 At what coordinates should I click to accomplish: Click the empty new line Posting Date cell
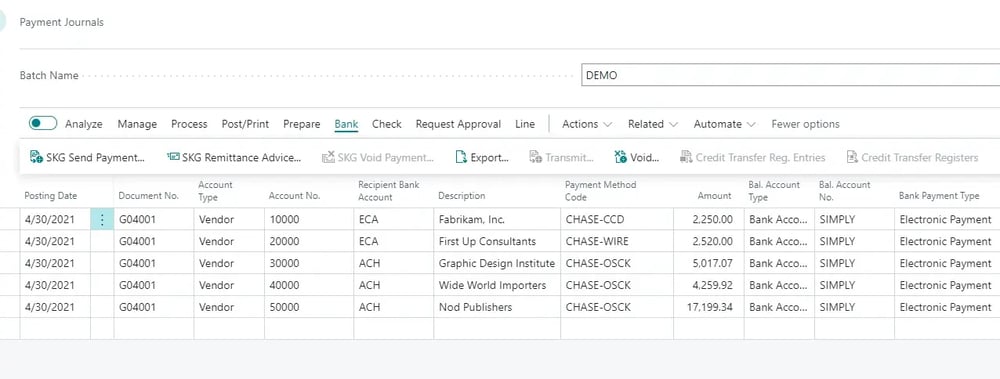(55, 329)
